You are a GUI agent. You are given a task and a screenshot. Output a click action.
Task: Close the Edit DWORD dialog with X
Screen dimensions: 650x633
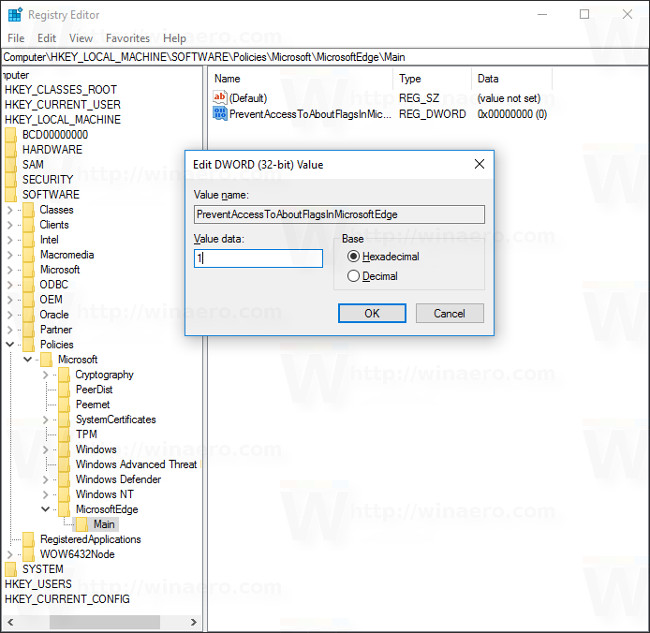tap(479, 164)
